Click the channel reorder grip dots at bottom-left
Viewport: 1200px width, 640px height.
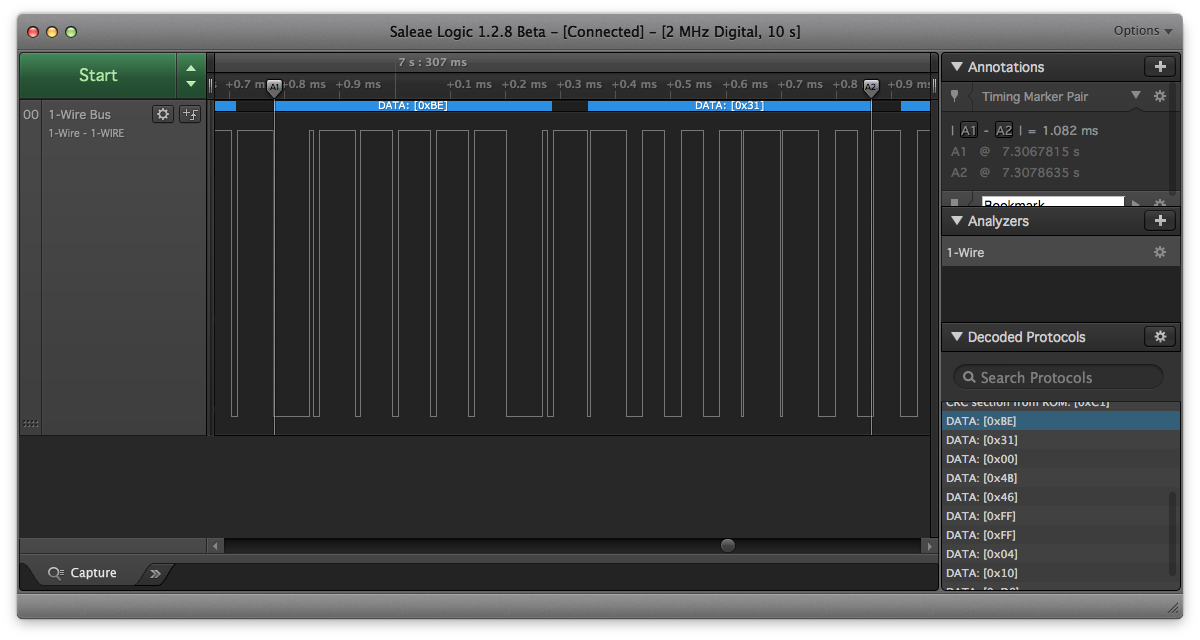pos(31,424)
